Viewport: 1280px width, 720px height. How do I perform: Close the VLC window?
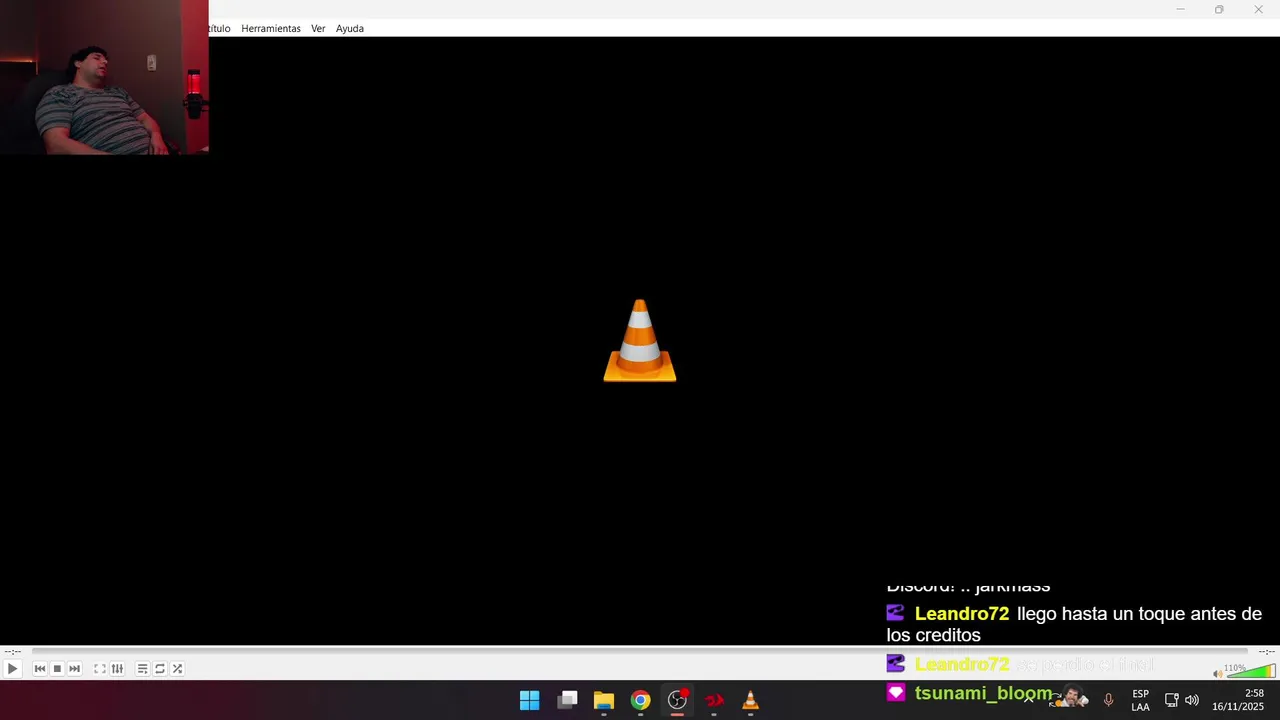(1258, 9)
